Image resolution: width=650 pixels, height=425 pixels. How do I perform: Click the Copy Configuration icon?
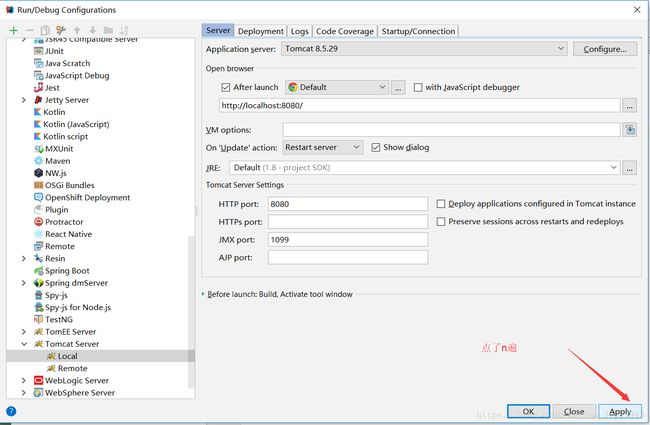point(45,30)
